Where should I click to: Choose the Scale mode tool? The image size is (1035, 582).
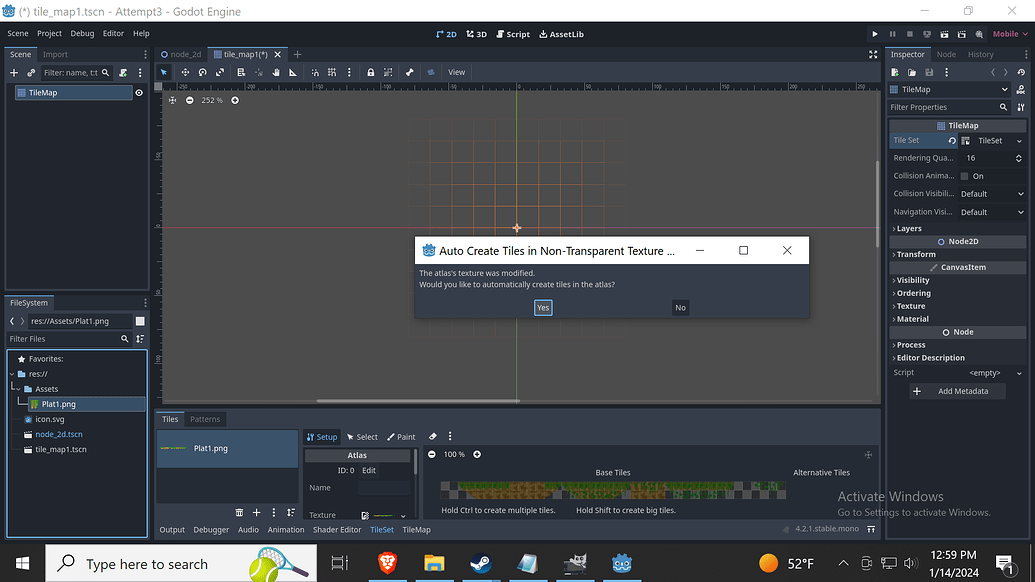pyautogui.click(x=220, y=72)
